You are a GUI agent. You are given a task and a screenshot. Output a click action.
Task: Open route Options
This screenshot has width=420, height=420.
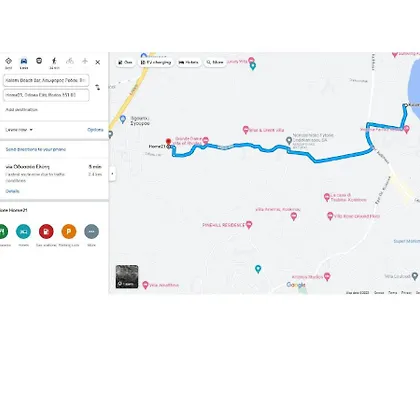95,130
